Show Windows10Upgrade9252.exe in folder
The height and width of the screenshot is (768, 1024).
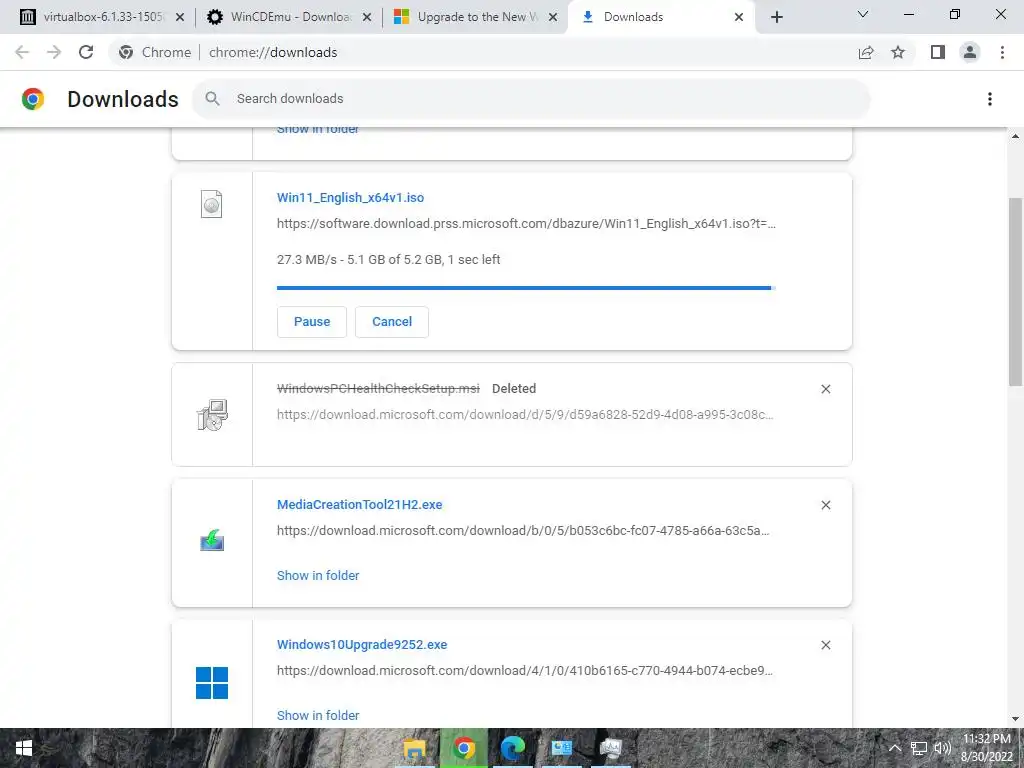(318, 715)
